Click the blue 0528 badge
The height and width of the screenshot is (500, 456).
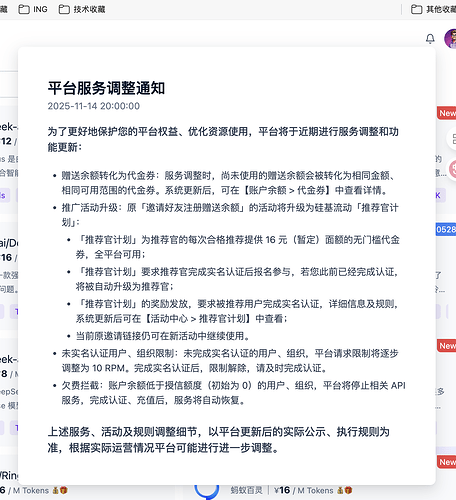446,230
